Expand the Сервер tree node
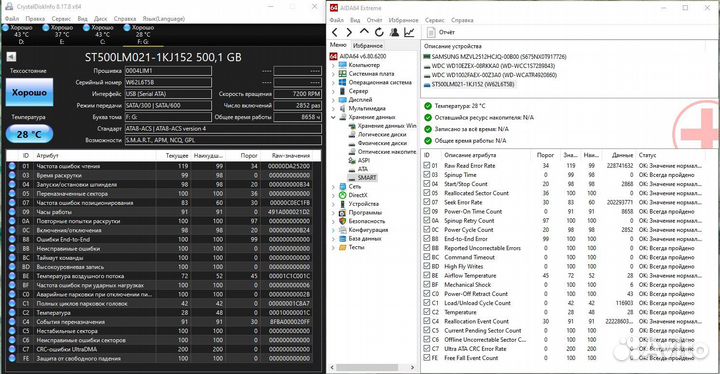Viewport: 720px width, 374px height. click(x=333, y=91)
